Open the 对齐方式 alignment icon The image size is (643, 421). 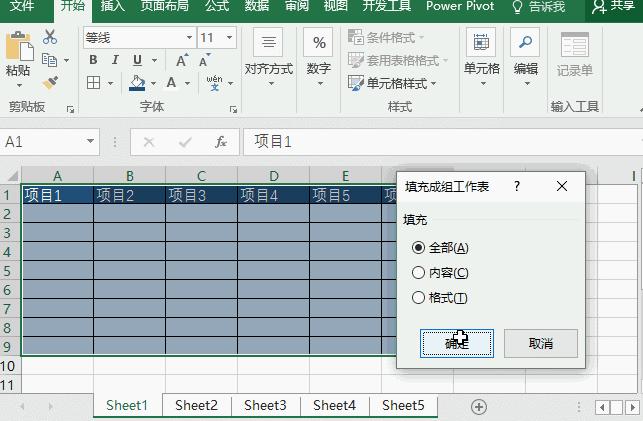point(269,42)
